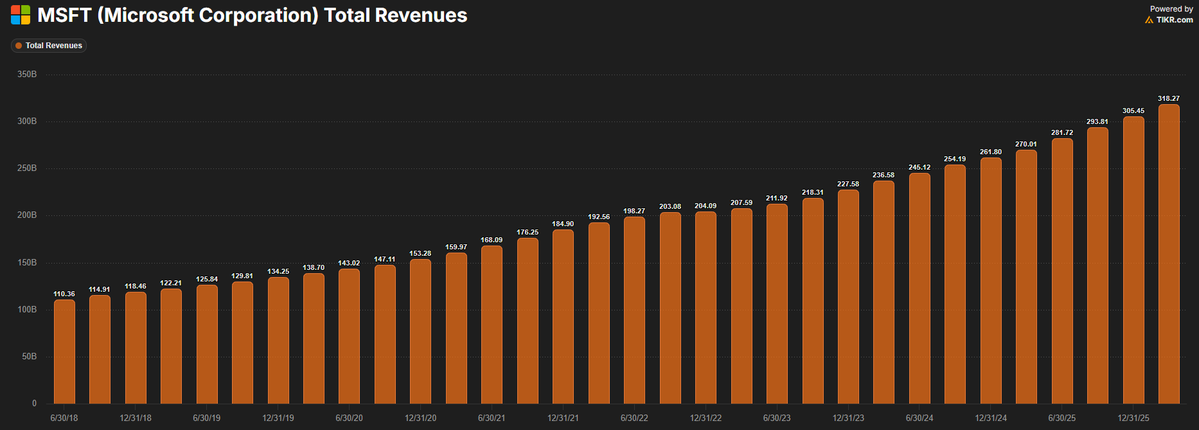Click the 176.25 data label
The width and height of the screenshot is (1199, 430).
click(x=528, y=233)
